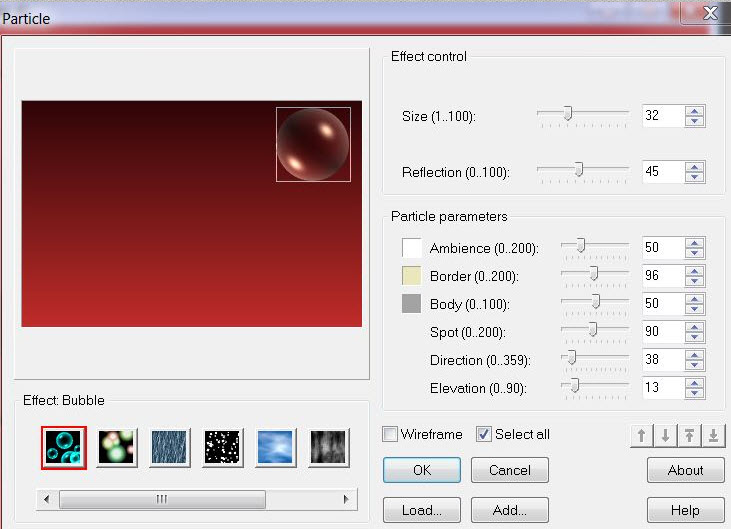Click the Load... button
The width and height of the screenshot is (731, 529).
pos(422,510)
